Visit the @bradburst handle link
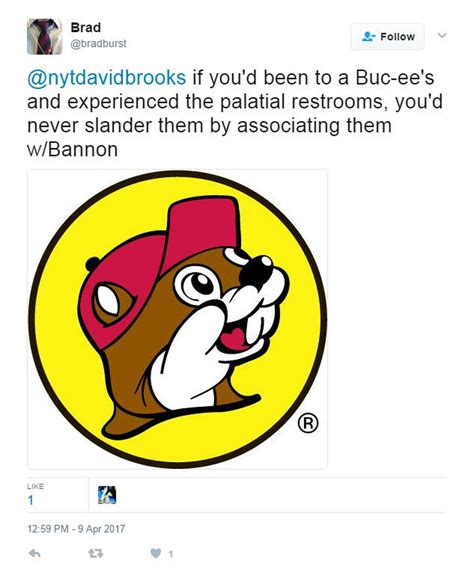 tap(98, 44)
